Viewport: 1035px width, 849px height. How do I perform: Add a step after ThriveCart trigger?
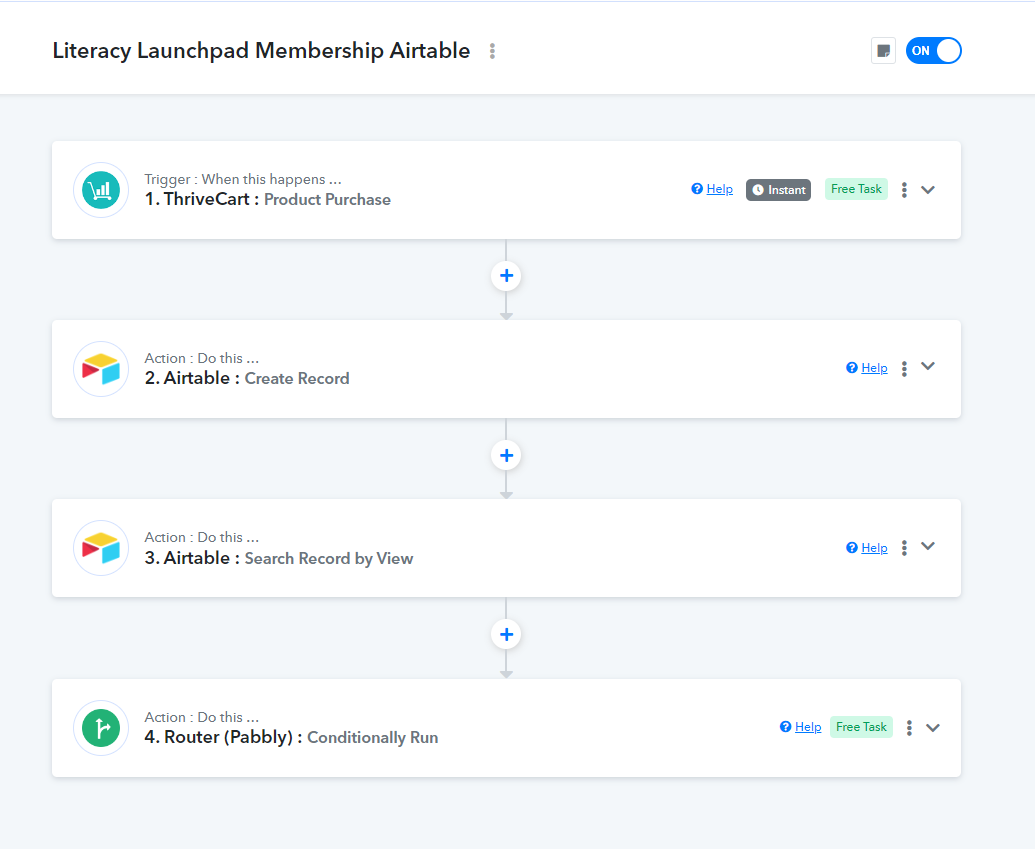pyautogui.click(x=506, y=276)
